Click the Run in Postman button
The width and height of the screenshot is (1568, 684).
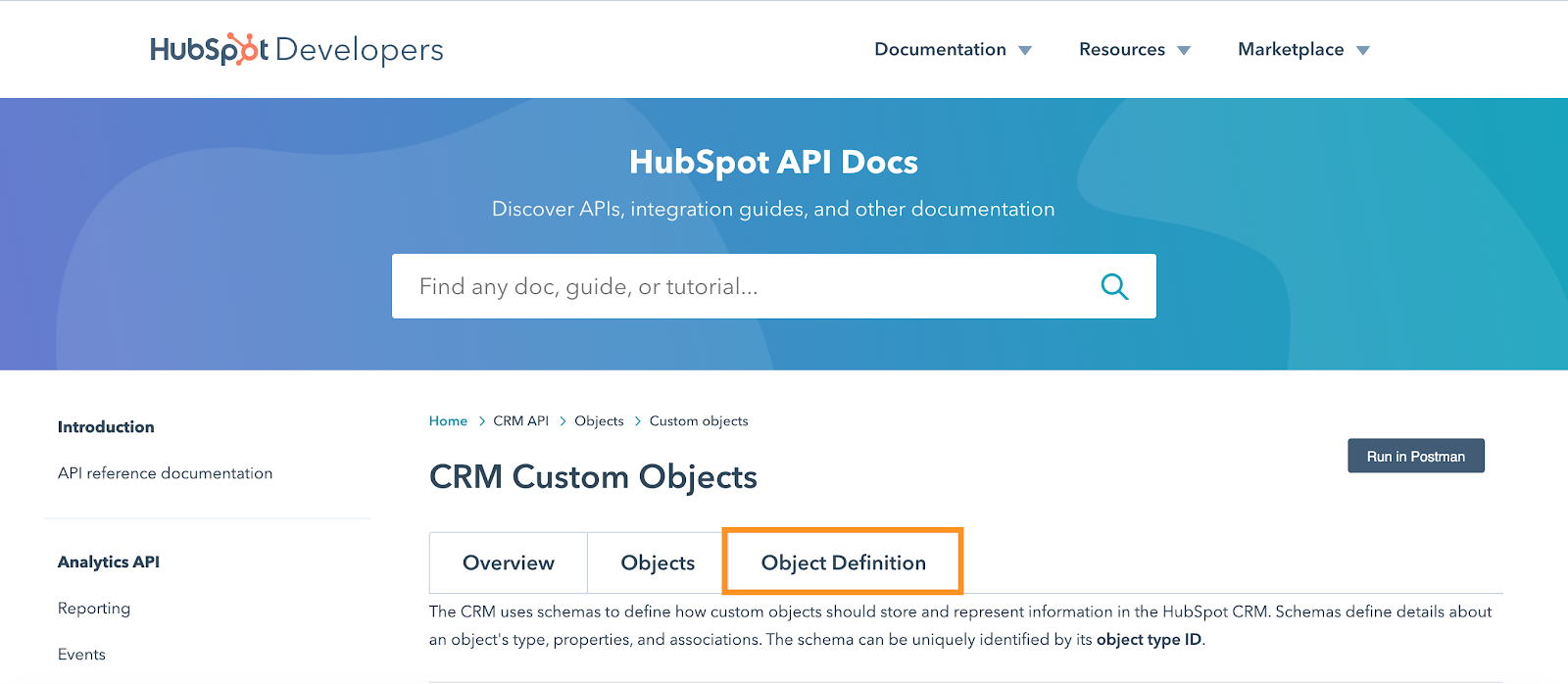pos(1415,456)
